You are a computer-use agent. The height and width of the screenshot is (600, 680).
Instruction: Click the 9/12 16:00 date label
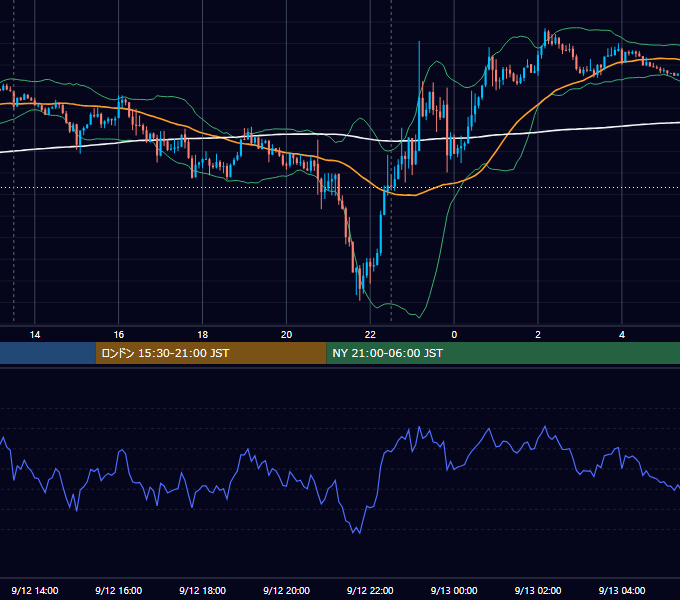coord(118,590)
